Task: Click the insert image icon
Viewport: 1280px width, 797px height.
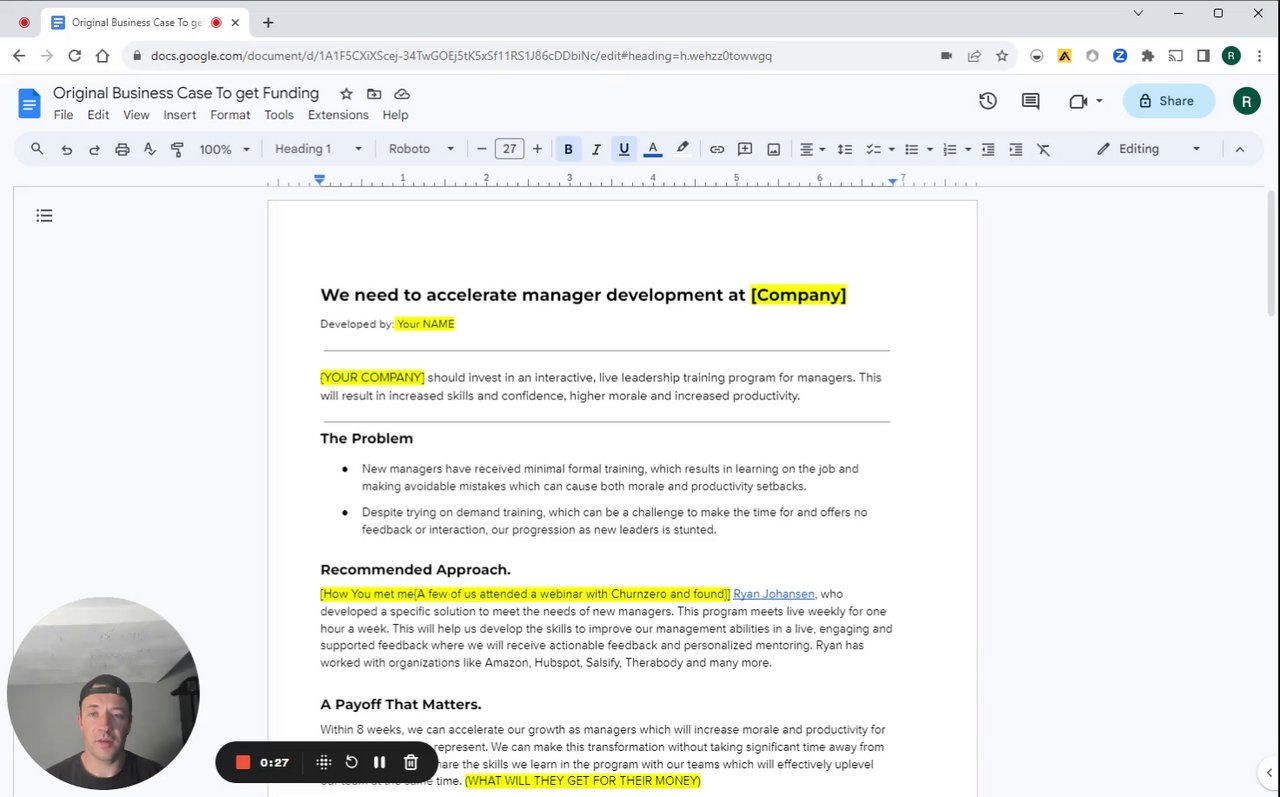Action: pyautogui.click(x=773, y=149)
